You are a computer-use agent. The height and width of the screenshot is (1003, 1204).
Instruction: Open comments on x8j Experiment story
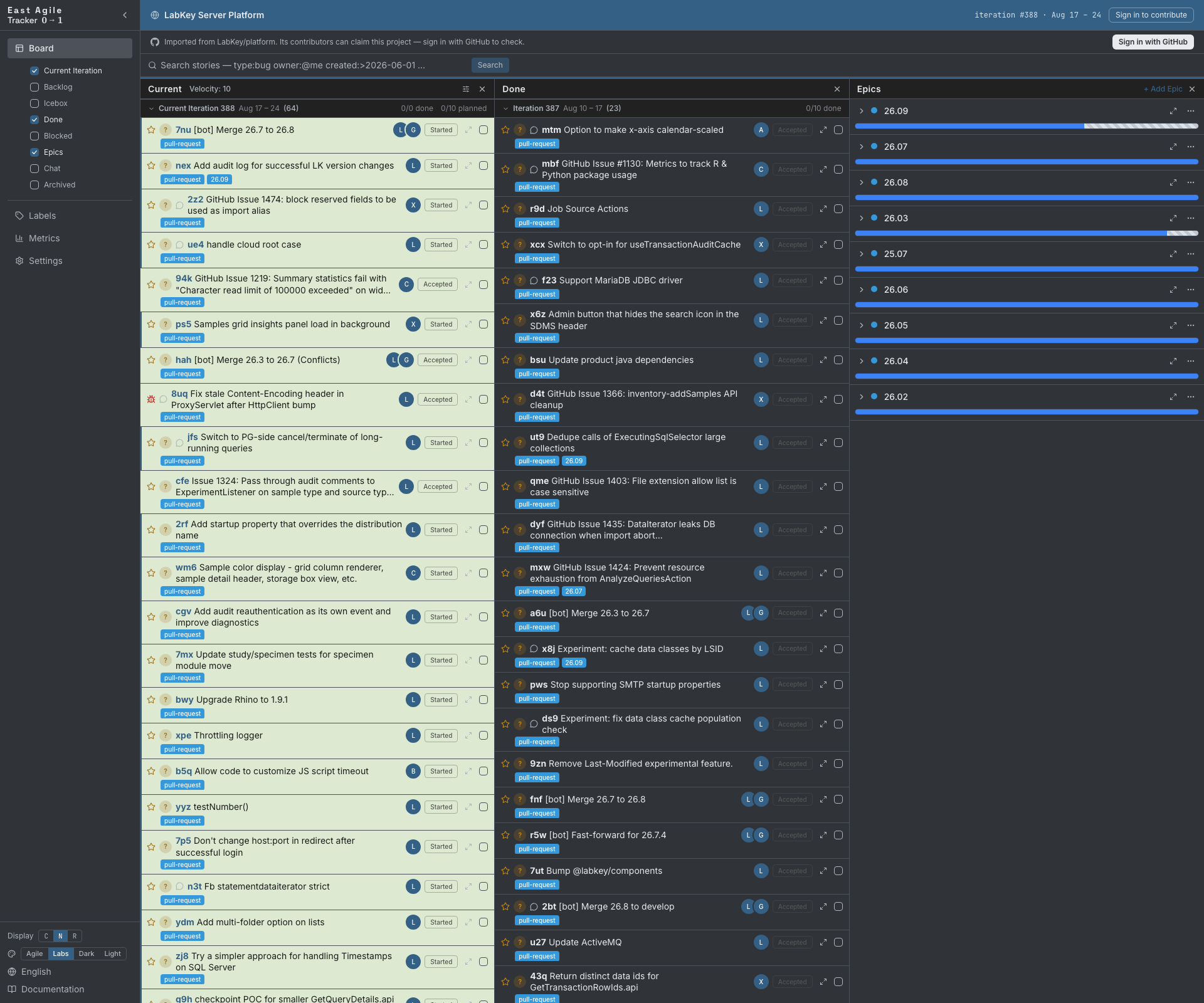(534, 649)
